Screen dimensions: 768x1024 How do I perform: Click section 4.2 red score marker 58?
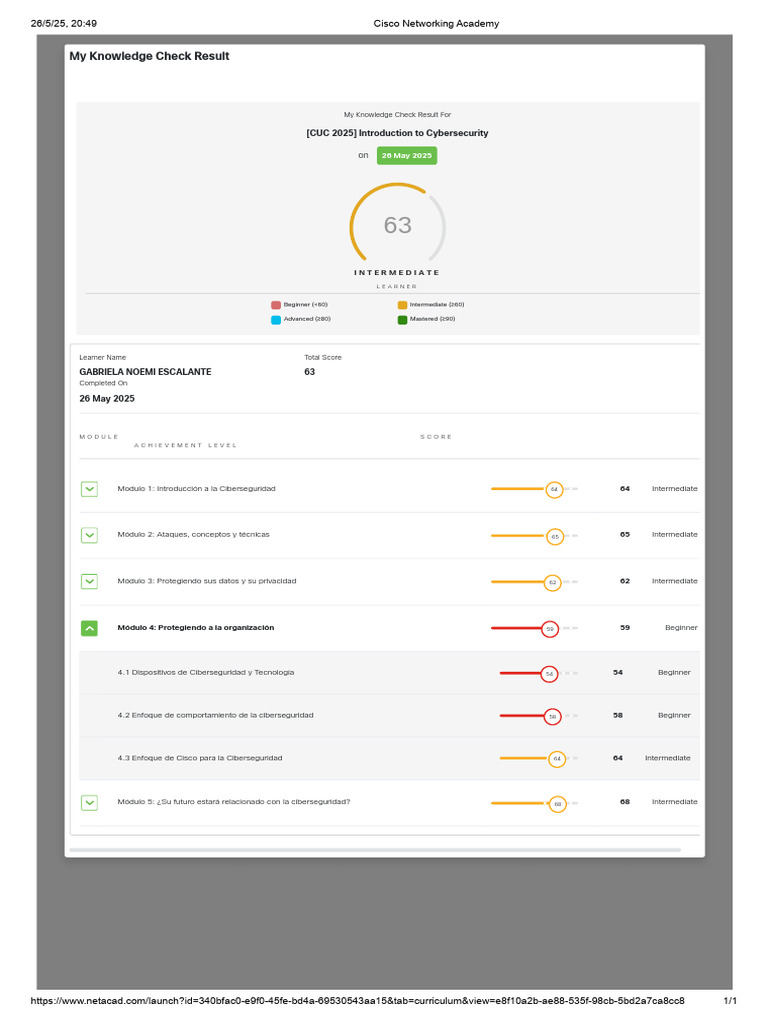click(552, 717)
